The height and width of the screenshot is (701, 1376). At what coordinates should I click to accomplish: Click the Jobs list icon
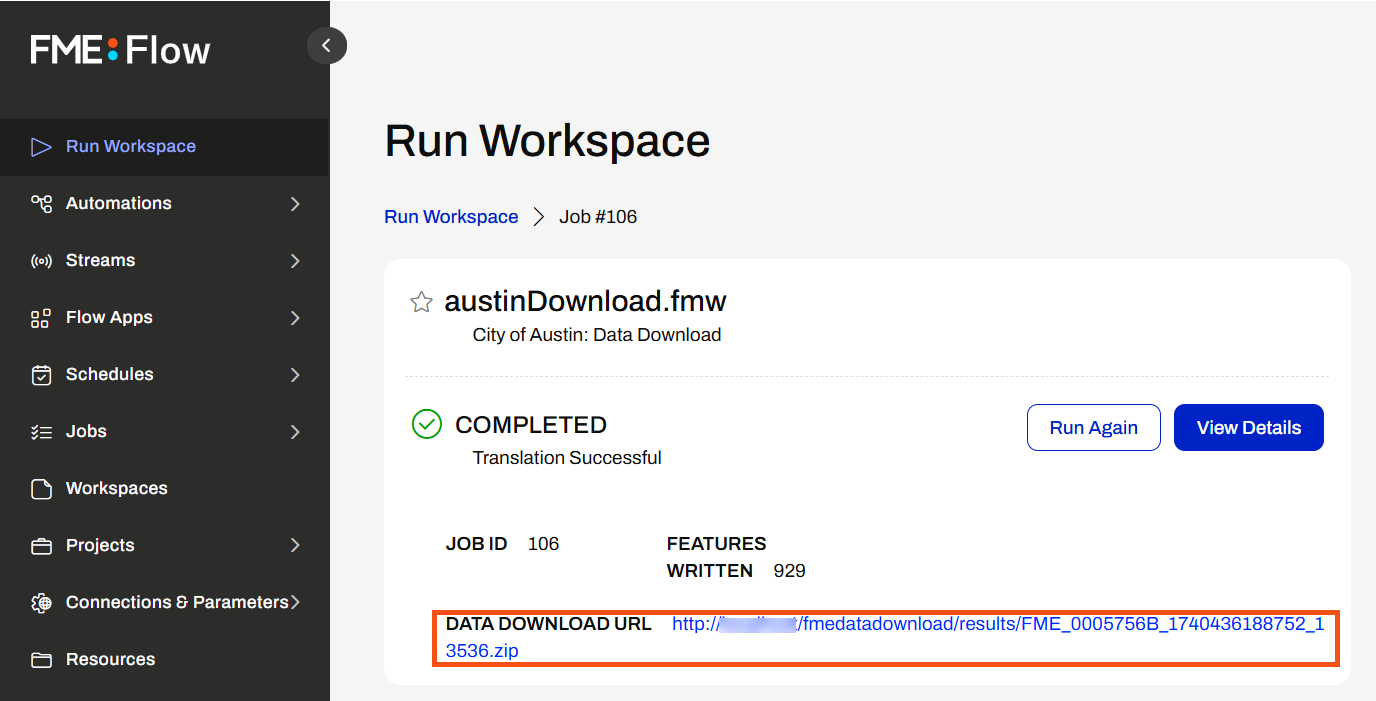click(41, 432)
